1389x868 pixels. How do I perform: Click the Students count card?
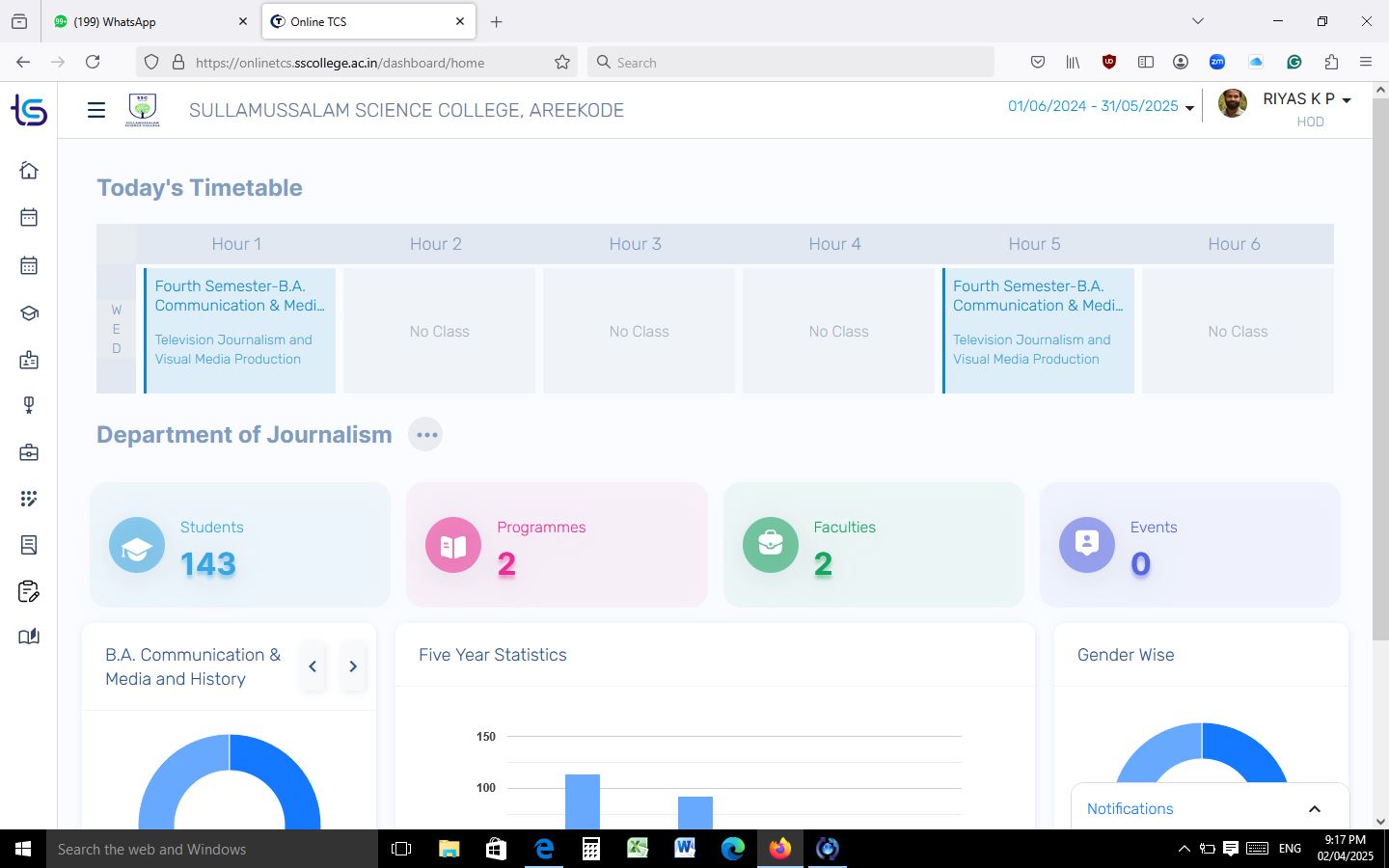point(240,545)
